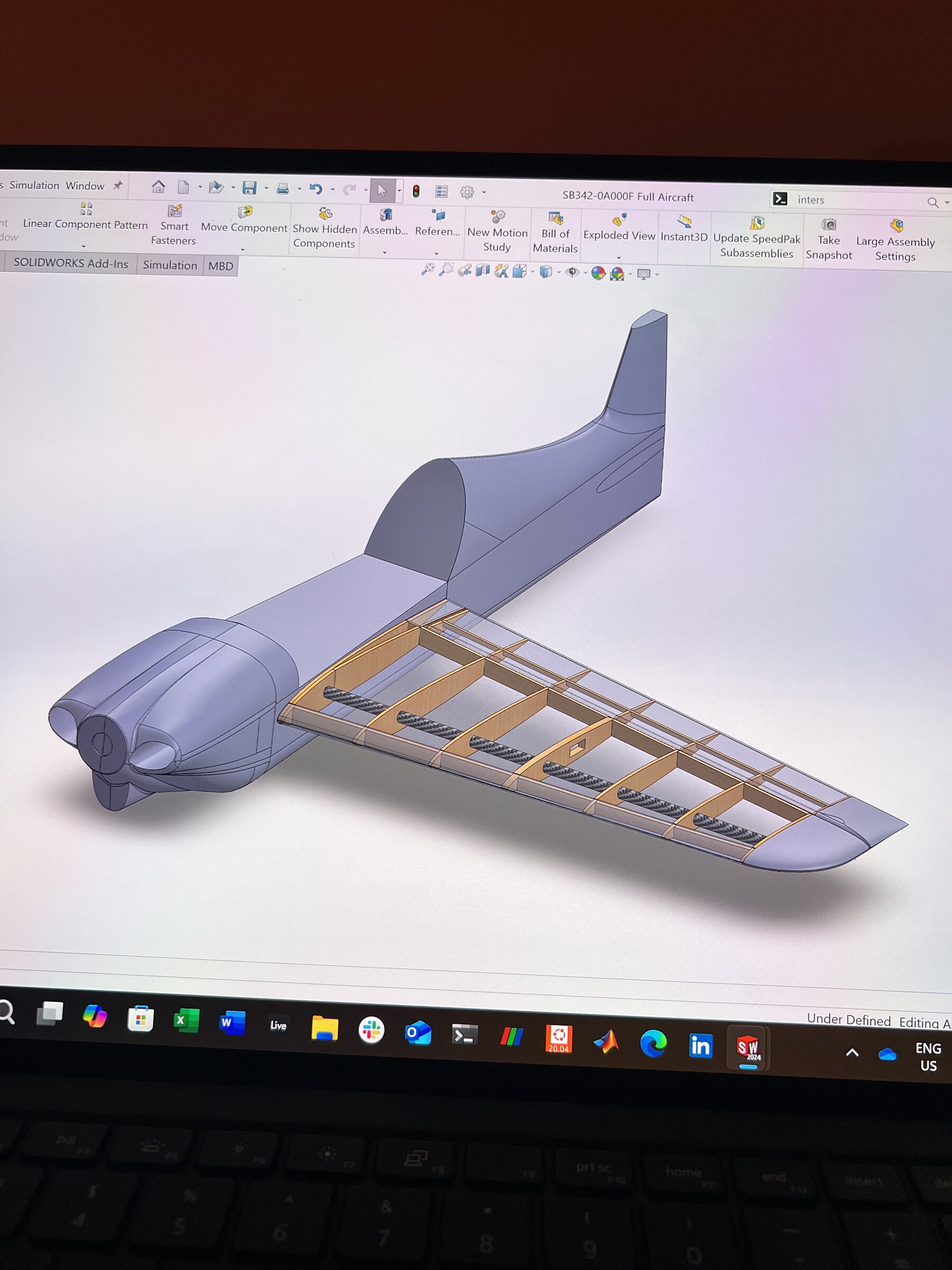Click the Smart Fasteners tool
Viewport: 952px width, 1270px height.
(174, 225)
